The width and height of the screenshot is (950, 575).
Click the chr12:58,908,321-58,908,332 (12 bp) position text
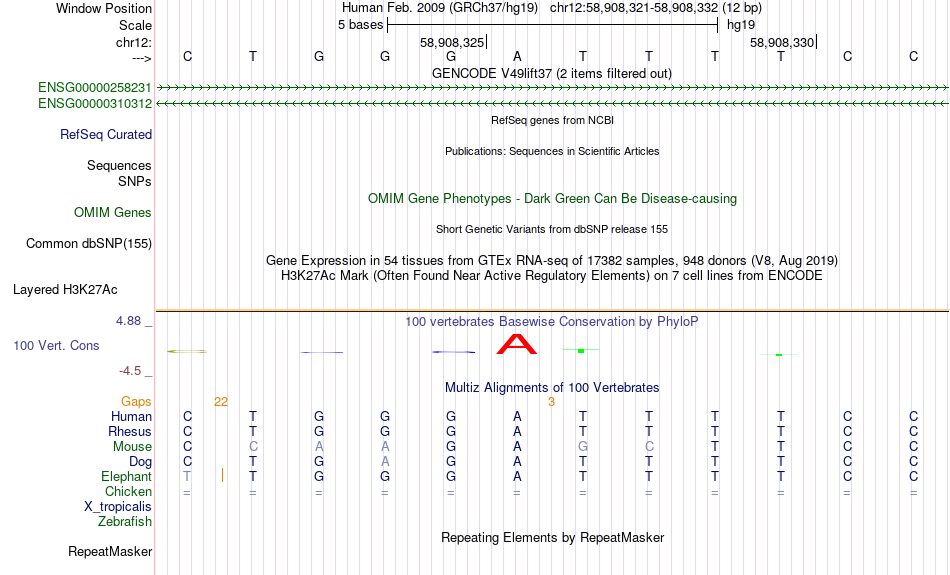(656, 8)
